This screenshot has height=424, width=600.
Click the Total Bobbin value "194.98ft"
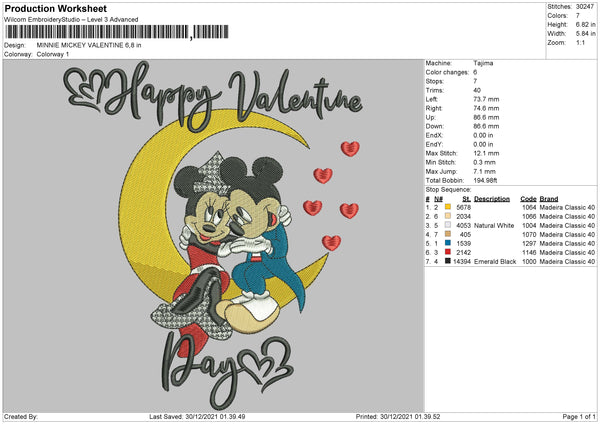pos(485,180)
